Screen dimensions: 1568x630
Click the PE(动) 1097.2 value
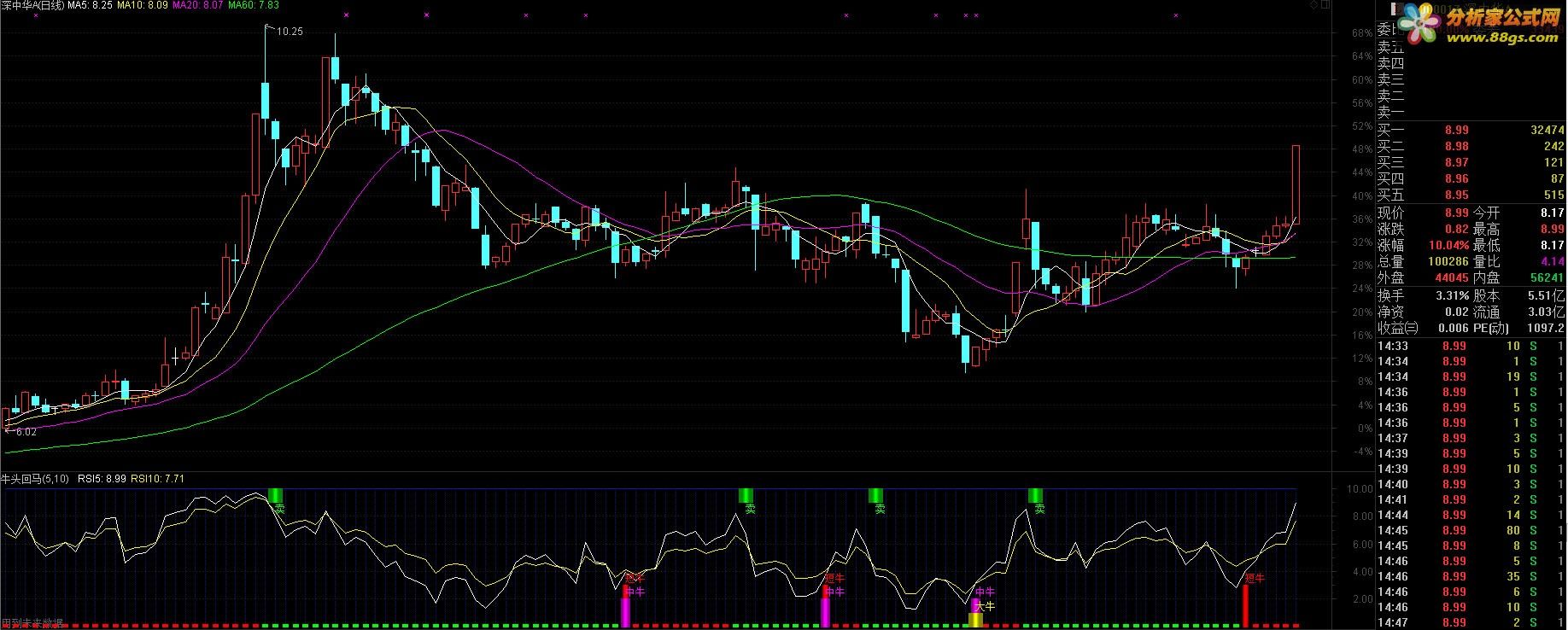point(1548,329)
